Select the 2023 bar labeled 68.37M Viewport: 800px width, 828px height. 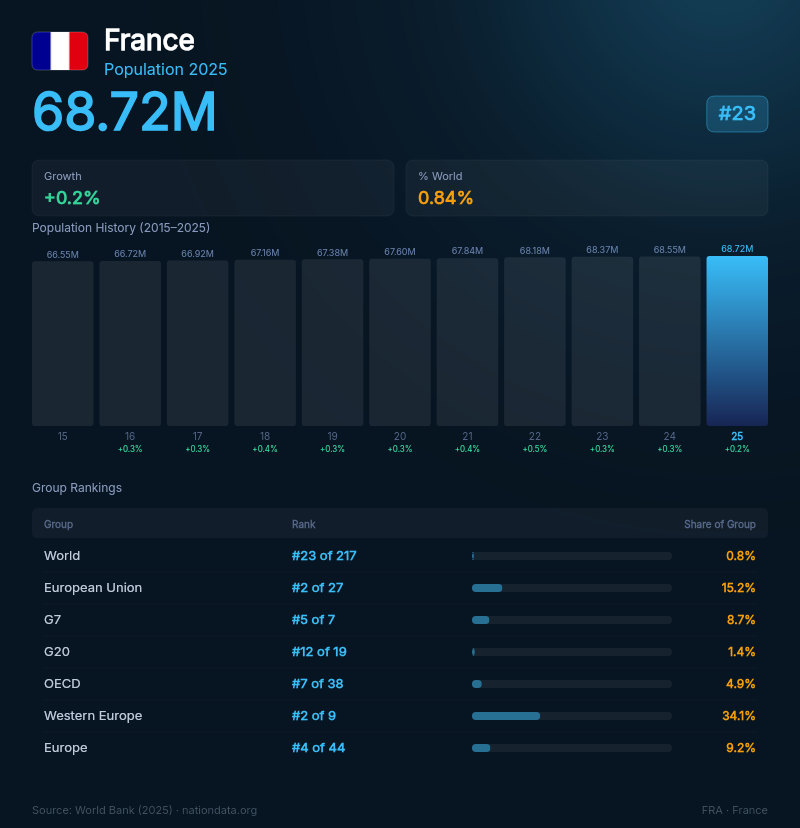pyautogui.click(x=602, y=341)
